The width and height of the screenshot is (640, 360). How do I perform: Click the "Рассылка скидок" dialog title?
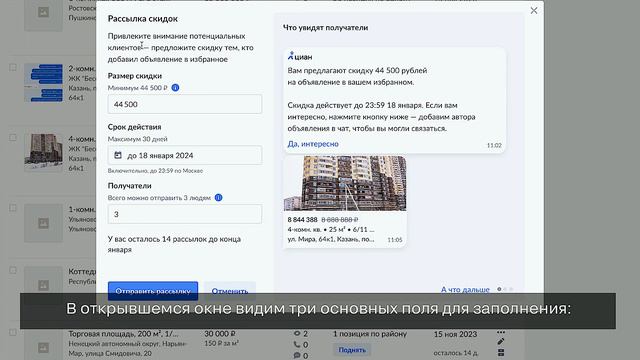click(x=143, y=19)
